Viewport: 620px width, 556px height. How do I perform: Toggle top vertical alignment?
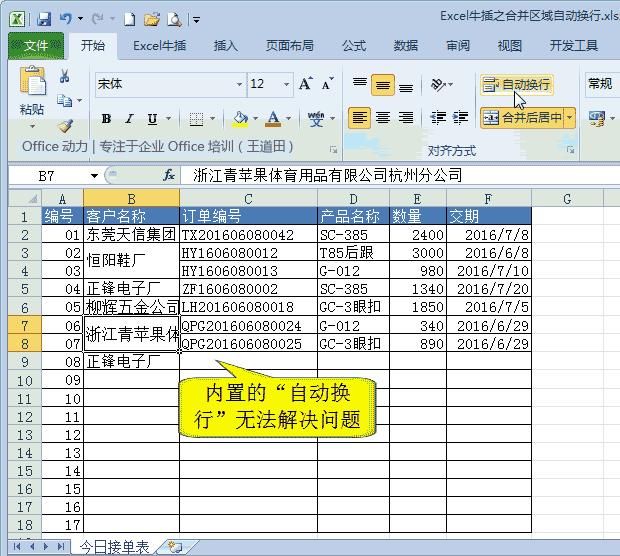[x=359, y=85]
